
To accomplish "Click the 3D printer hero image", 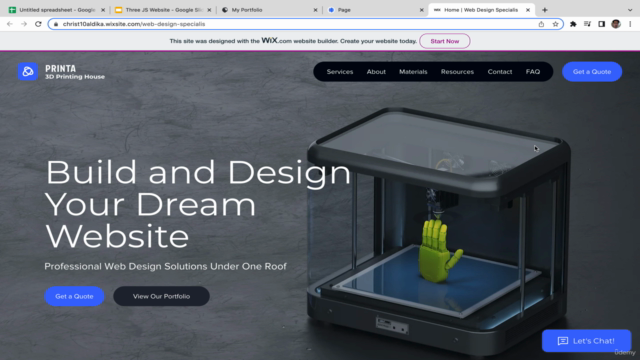I will coord(439,231).
